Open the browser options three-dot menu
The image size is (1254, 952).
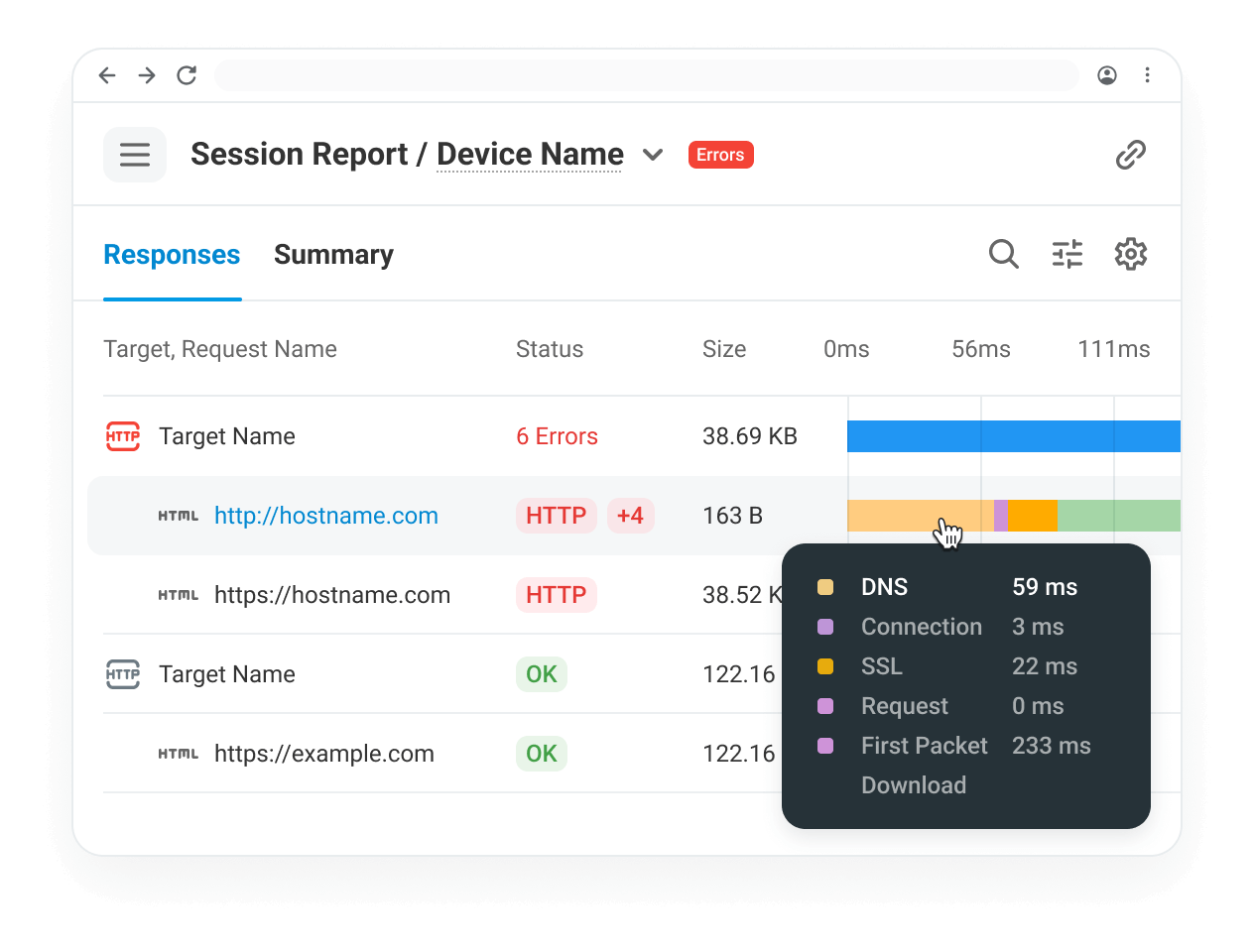click(x=1148, y=75)
